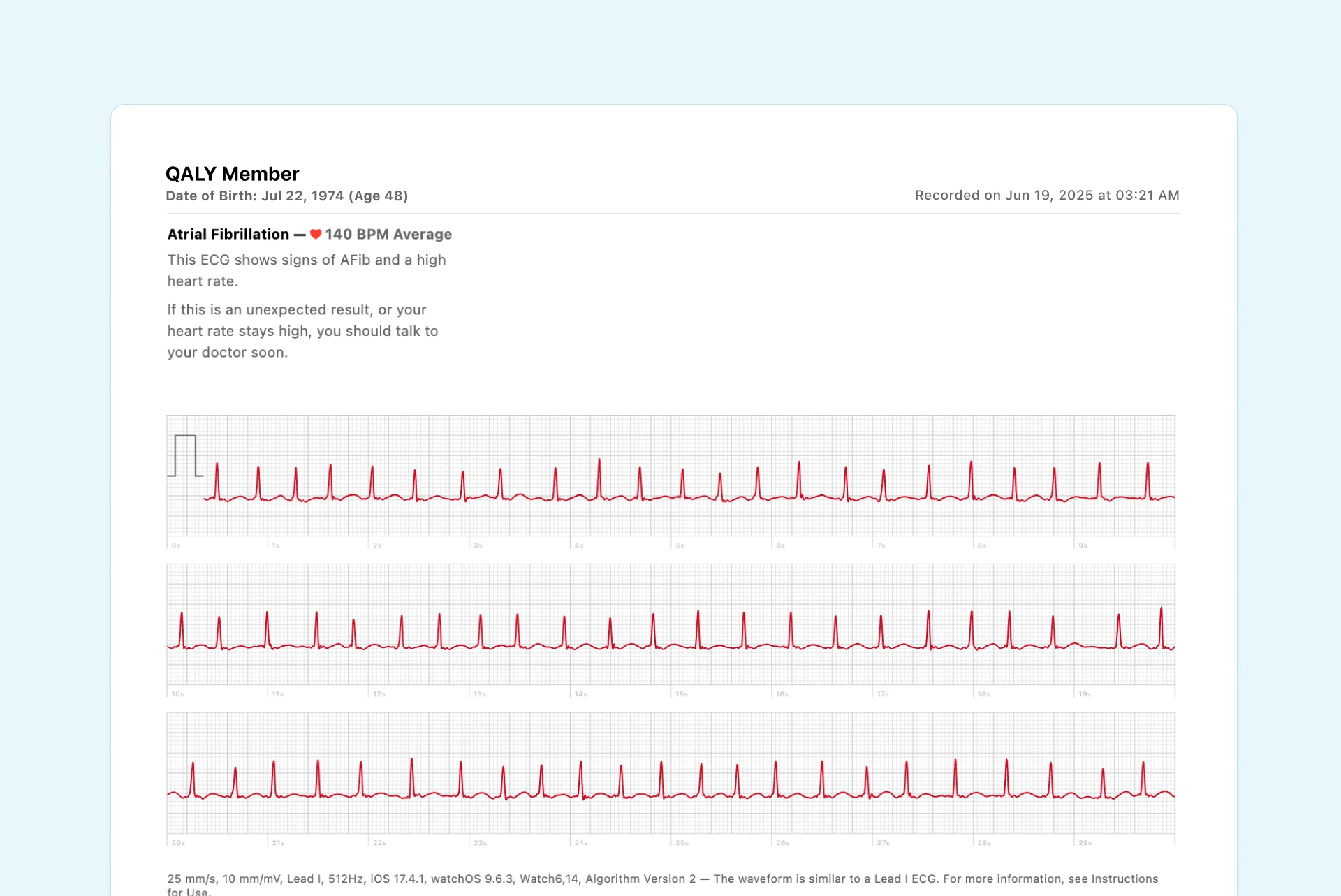The height and width of the screenshot is (896, 1341).
Task: Click the 29s time marker
Action: coord(1085,843)
